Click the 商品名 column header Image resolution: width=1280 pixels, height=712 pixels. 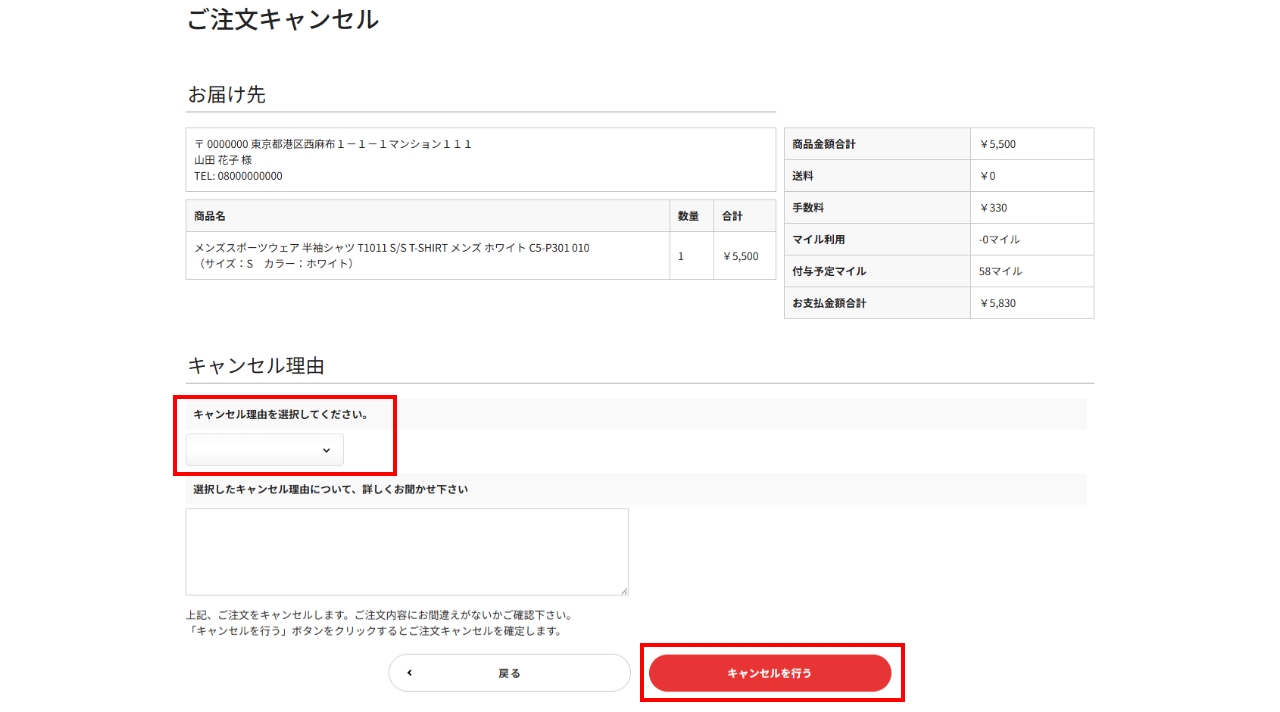coord(210,216)
